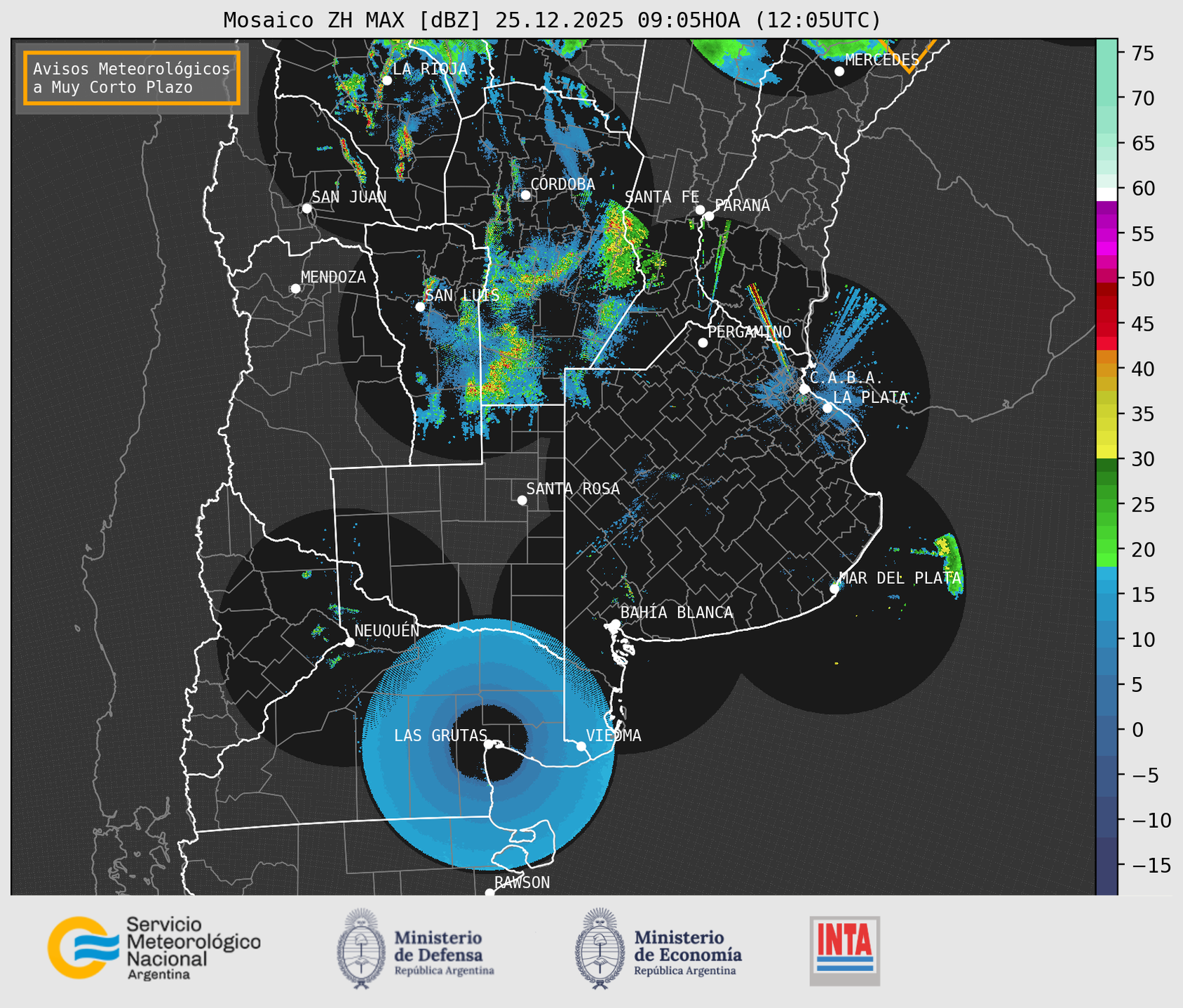Click the SANTA ROSA city marker dot
Viewport: 1183px width, 1008px height.
click(522, 500)
